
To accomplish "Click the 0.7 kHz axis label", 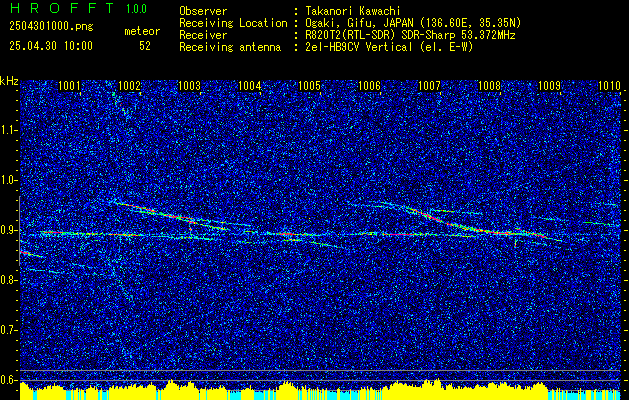I will 8,330.
